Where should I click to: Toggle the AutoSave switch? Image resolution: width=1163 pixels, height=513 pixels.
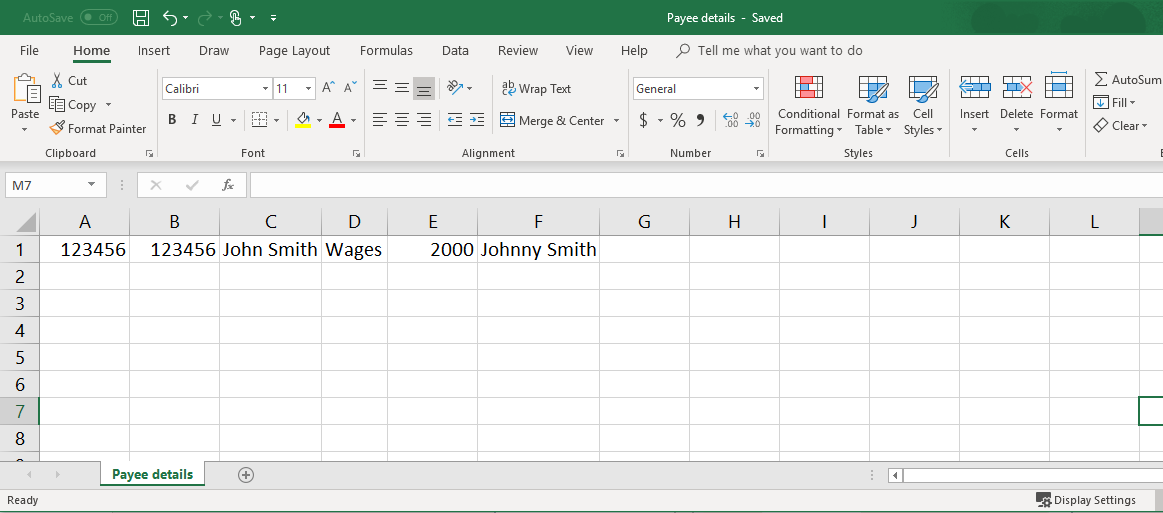tap(98, 18)
